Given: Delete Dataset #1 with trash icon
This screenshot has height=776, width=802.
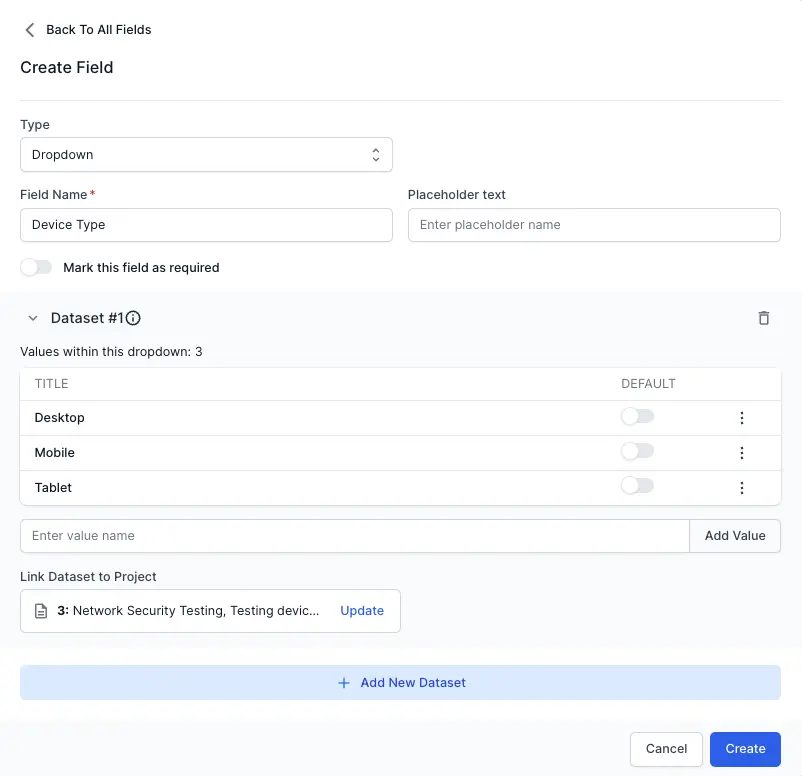Looking at the screenshot, I should pyautogui.click(x=764, y=318).
